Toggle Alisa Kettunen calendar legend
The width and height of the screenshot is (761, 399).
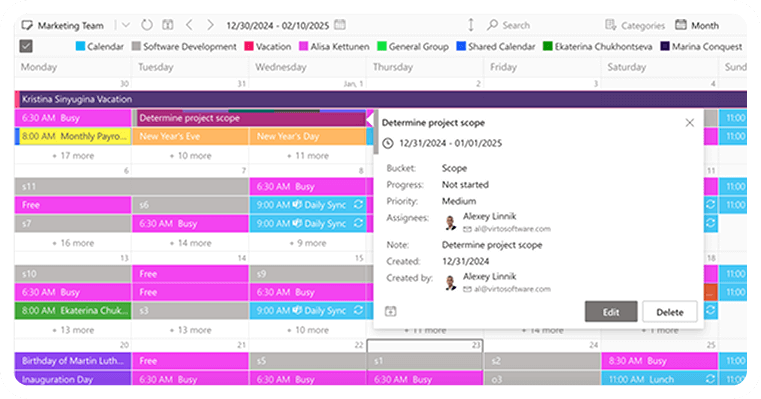tap(334, 47)
